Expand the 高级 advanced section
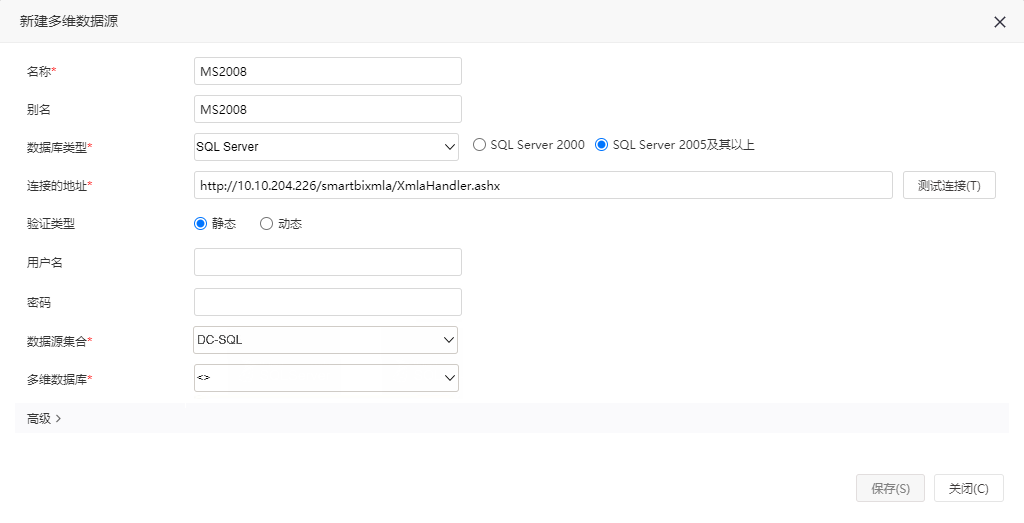Image resolution: width=1024 pixels, height=523 pixels. click(44, 419)
